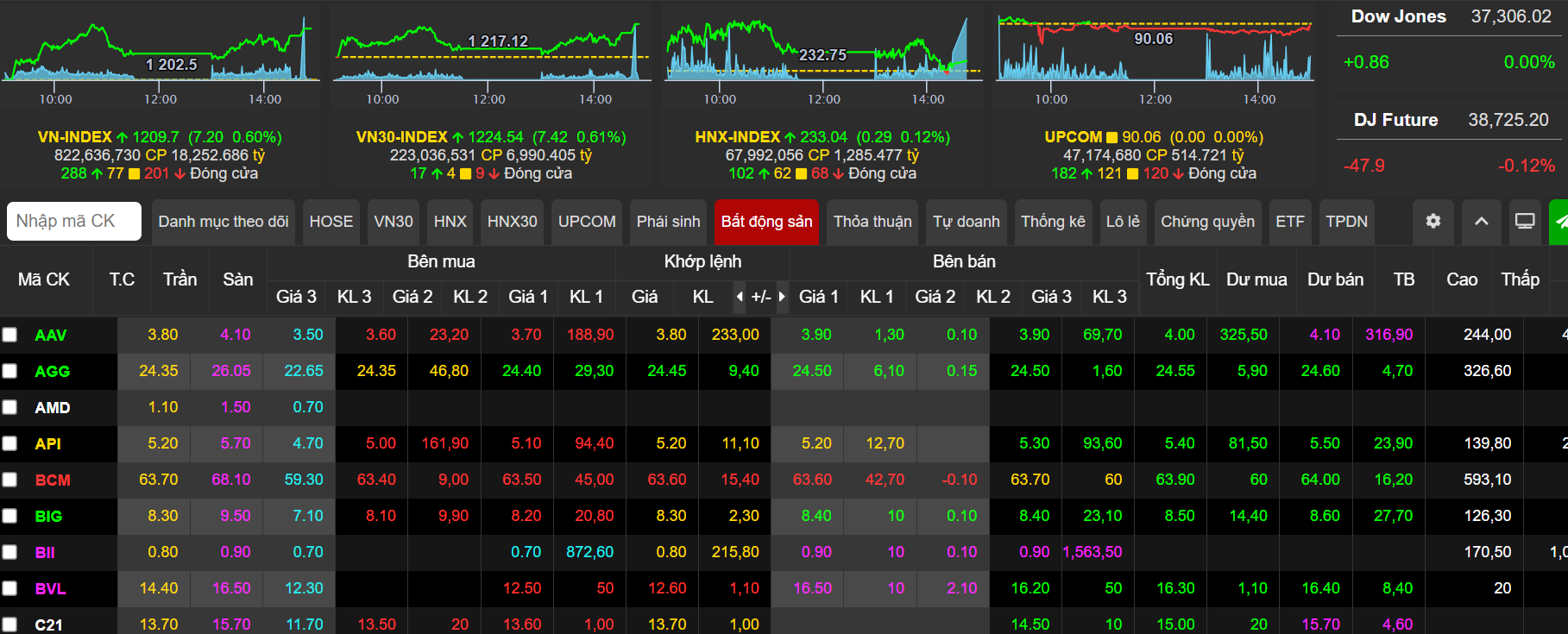Open the Chứng quyền tab
1568x634 pixels.
[x=1207, y=222]
